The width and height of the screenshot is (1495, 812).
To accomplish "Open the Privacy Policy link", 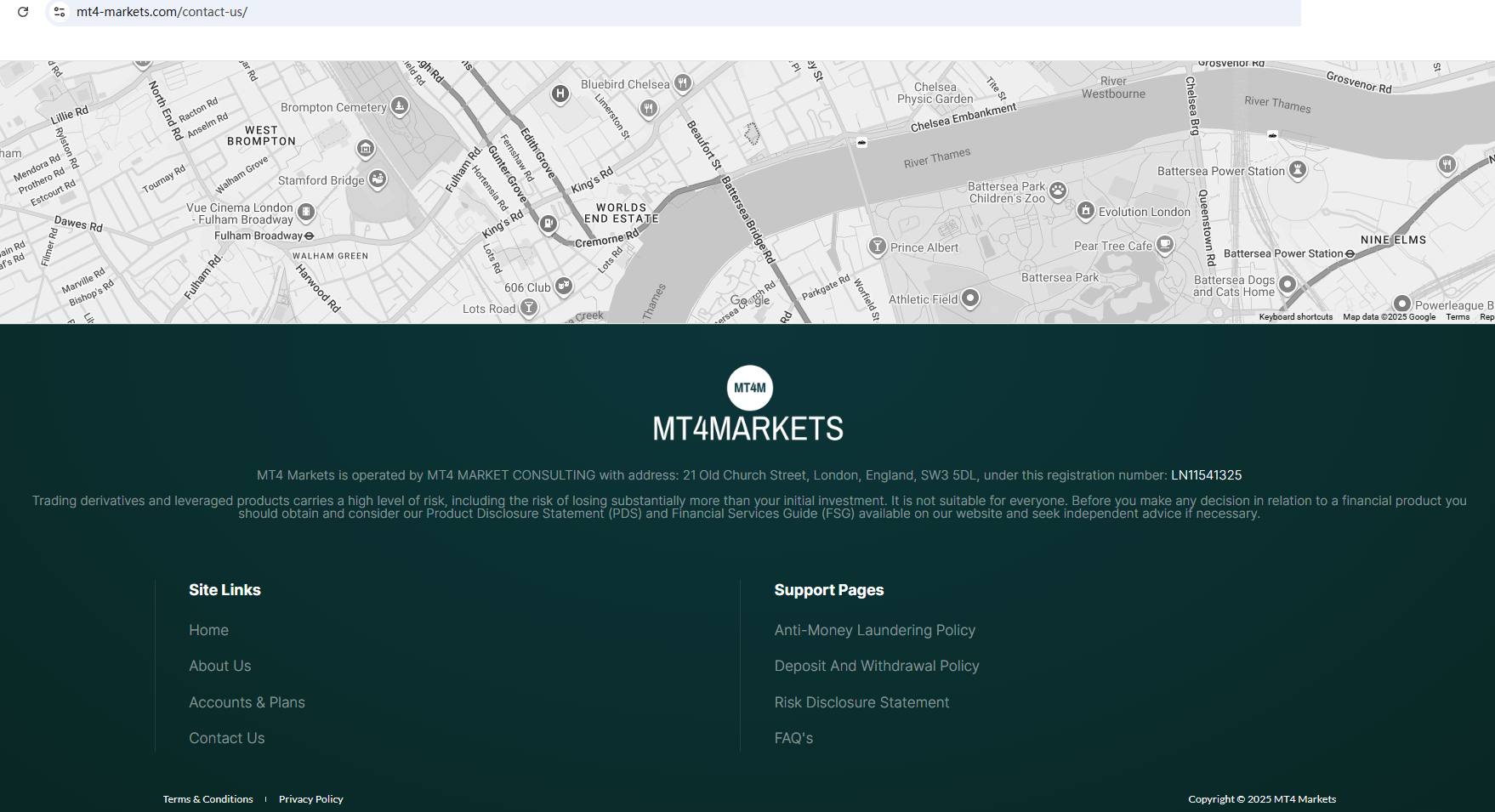I will click(x=311, y=799).
